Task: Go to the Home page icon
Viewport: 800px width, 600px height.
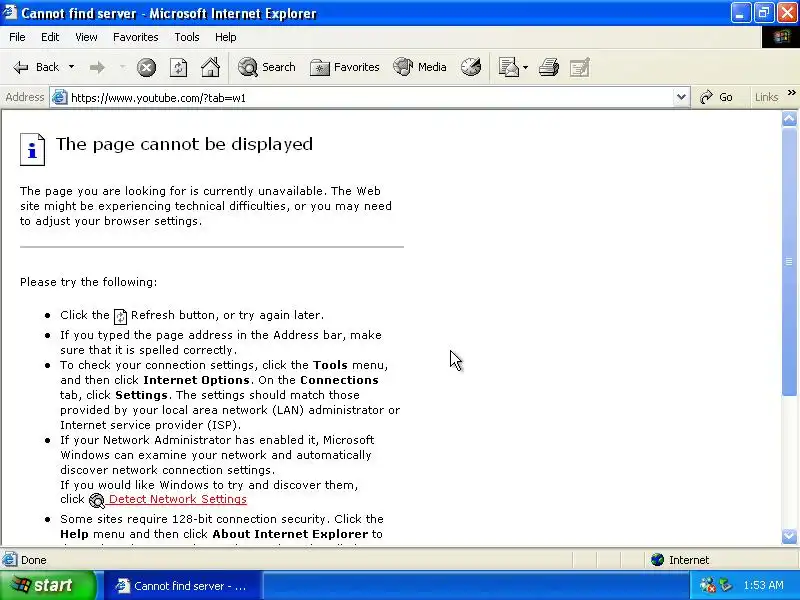Action: point(210,67)
